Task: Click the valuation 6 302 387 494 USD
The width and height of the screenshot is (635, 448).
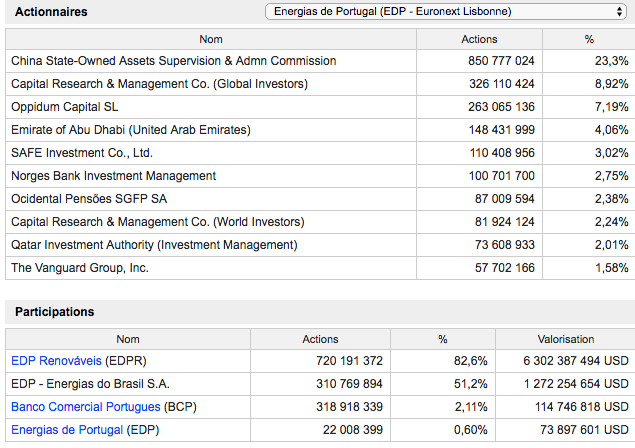Action: pyautogui.click(x=576, y=361)
